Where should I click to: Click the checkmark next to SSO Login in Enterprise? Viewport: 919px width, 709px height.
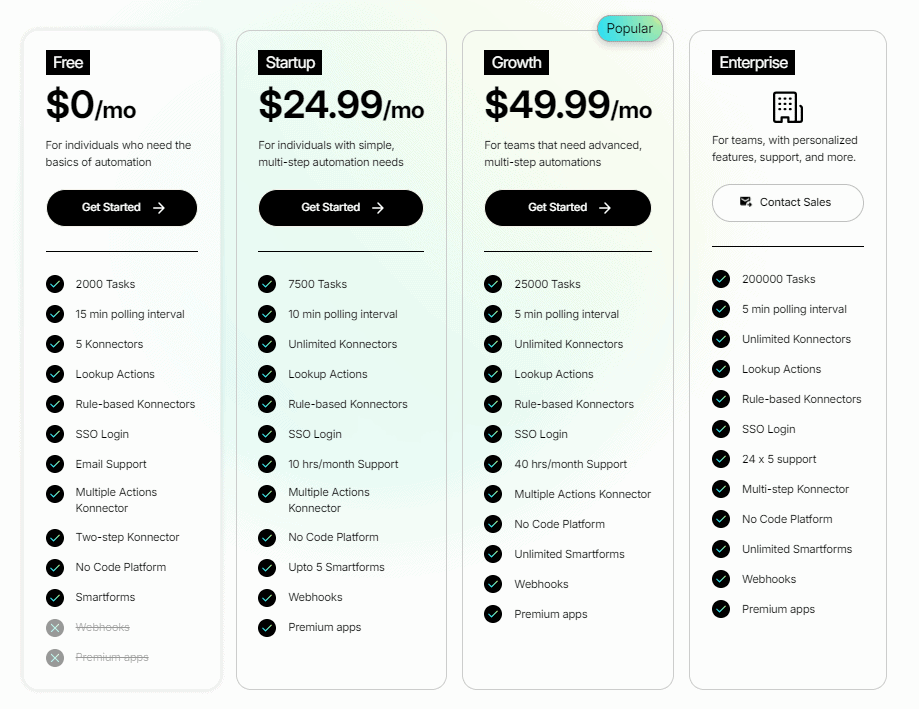tap(721, 429)
